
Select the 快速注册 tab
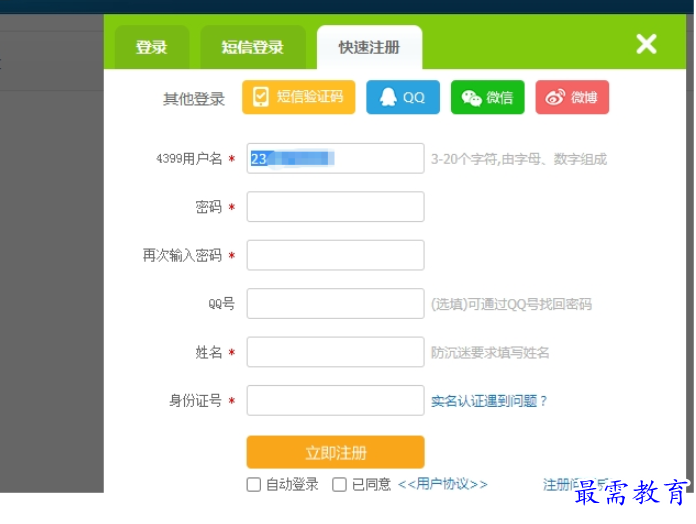point(369,47)
